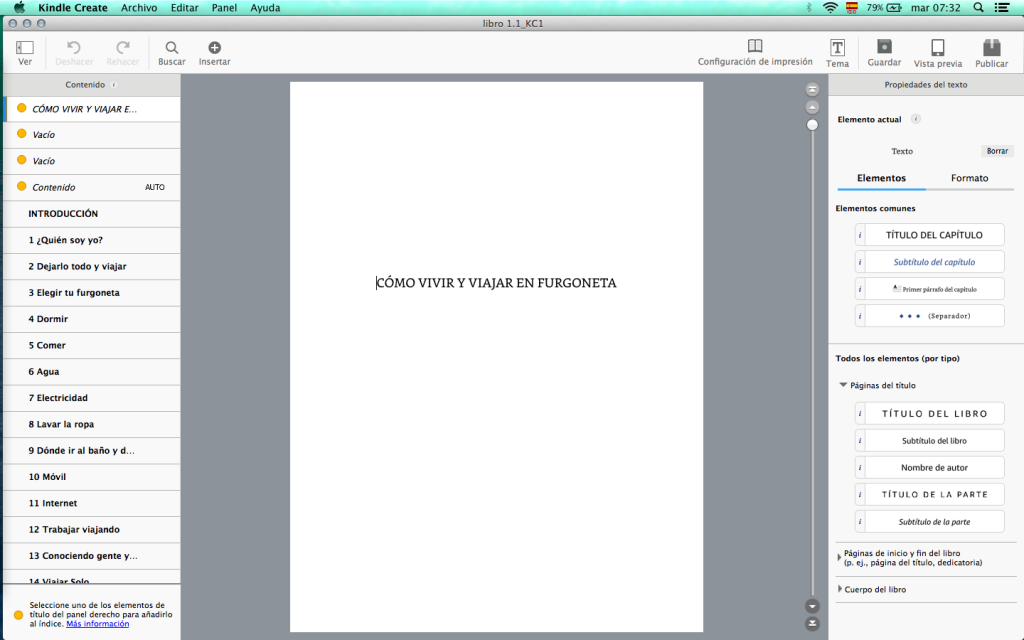
Task: Click the Borrar button
Action: point(997,151)
